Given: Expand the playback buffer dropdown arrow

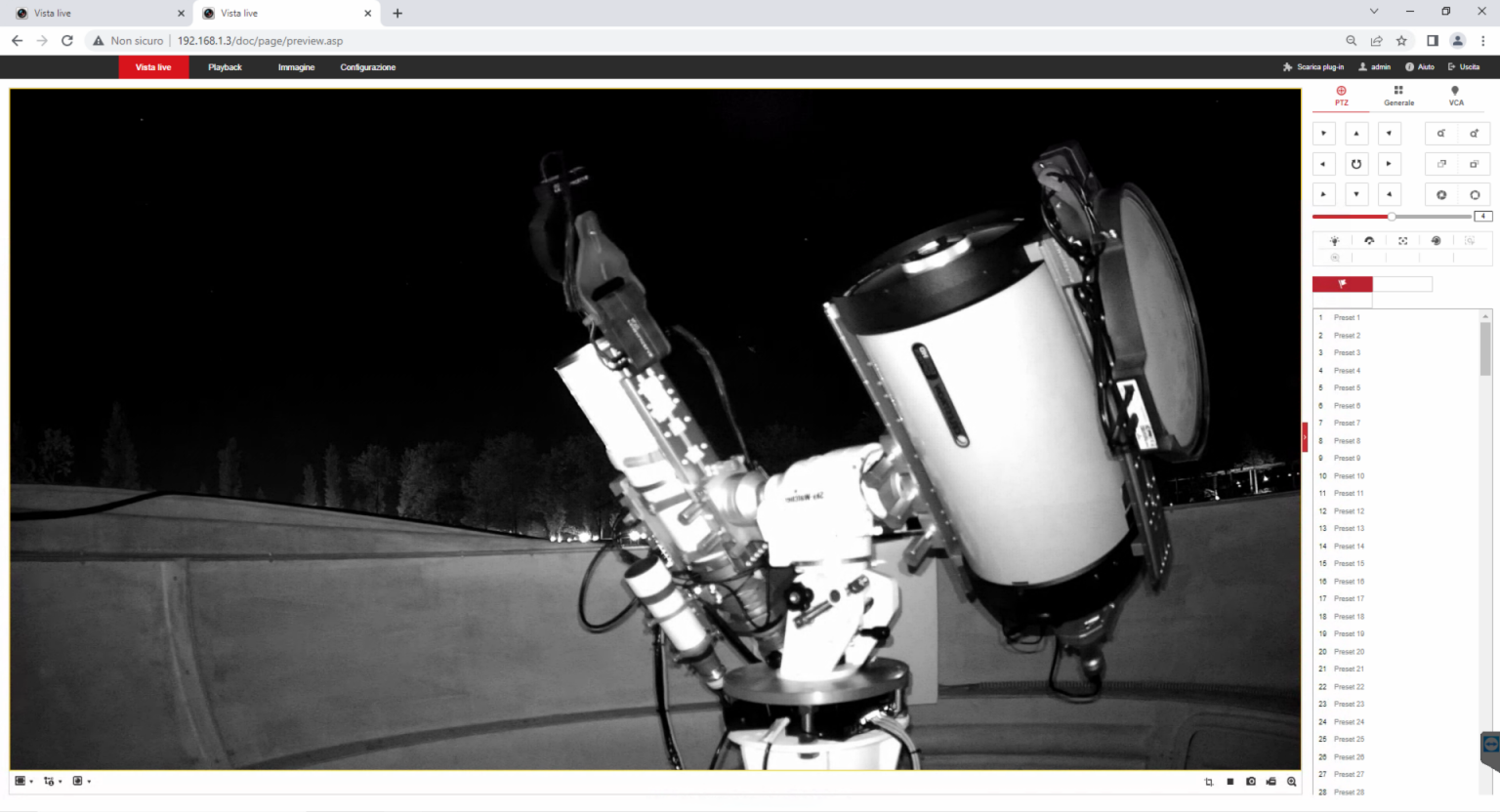Looking at the screenshot, I should tap(90, 781).
